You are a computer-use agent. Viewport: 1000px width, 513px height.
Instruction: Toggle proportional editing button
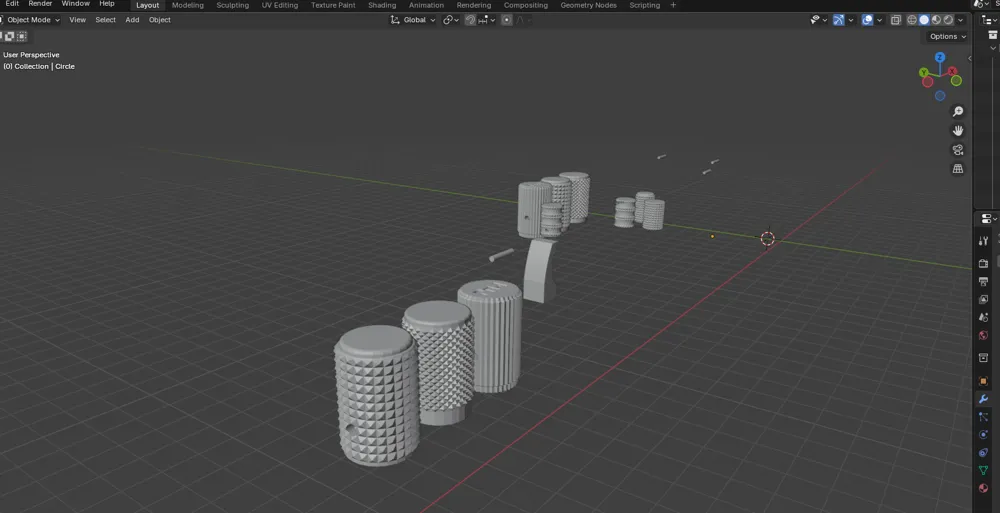(x=507, y=20)
